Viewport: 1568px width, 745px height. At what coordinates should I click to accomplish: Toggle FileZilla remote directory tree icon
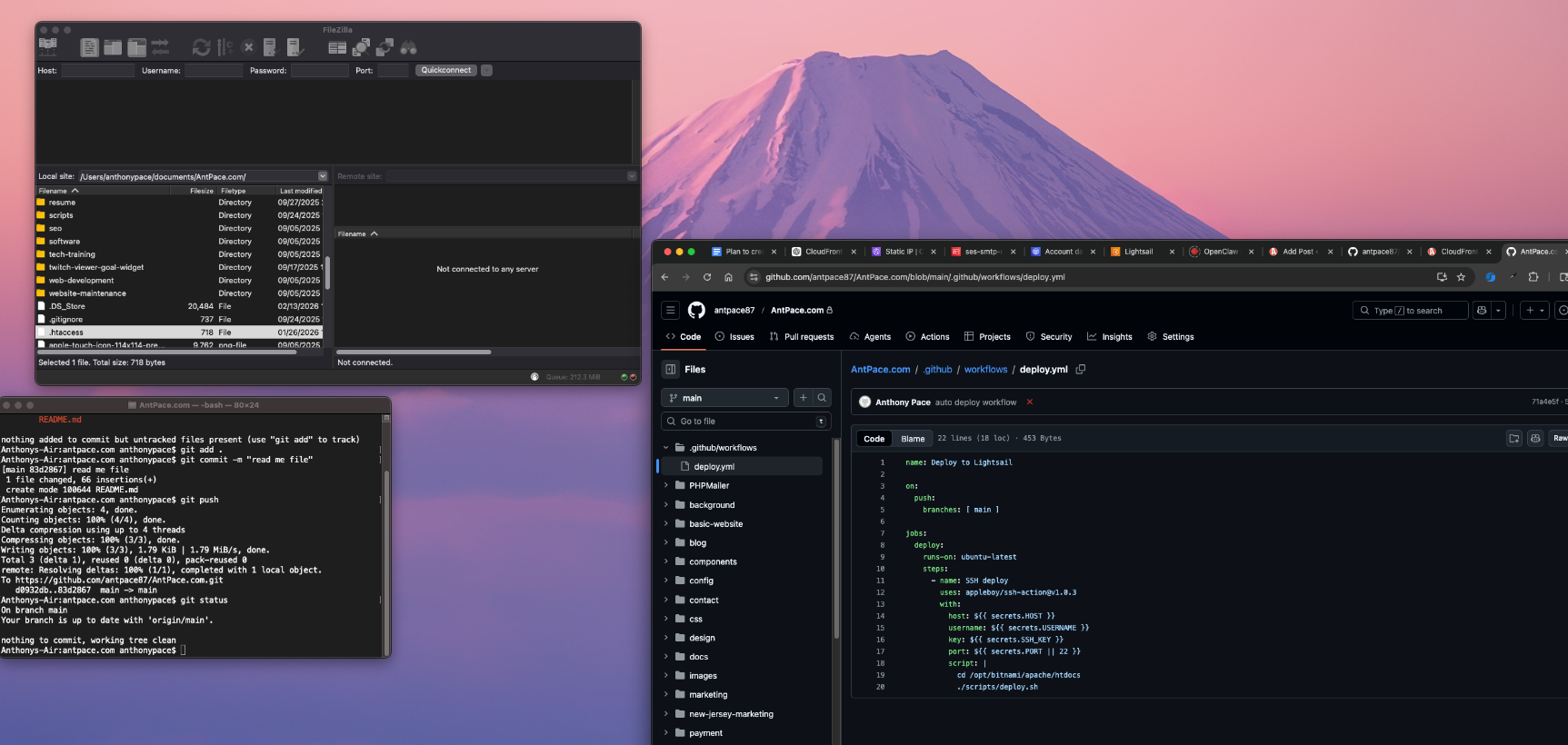click(x=136, y=47)
